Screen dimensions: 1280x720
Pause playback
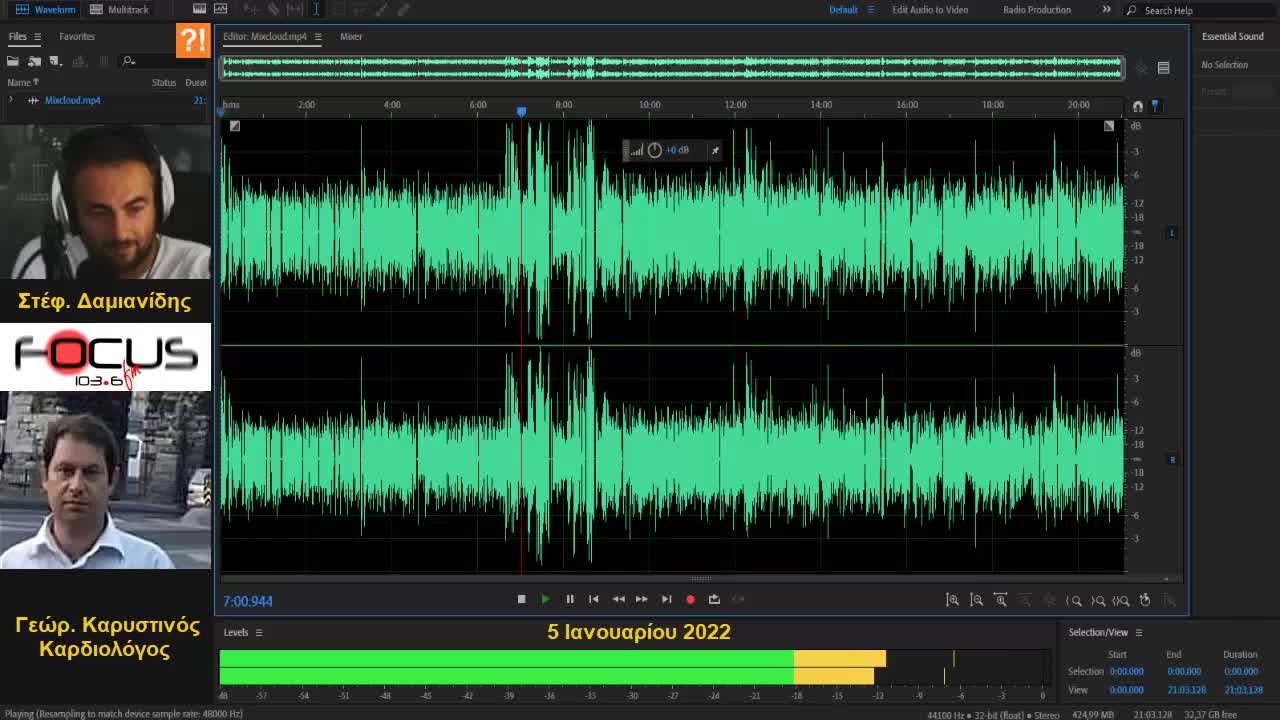(570, 599)
